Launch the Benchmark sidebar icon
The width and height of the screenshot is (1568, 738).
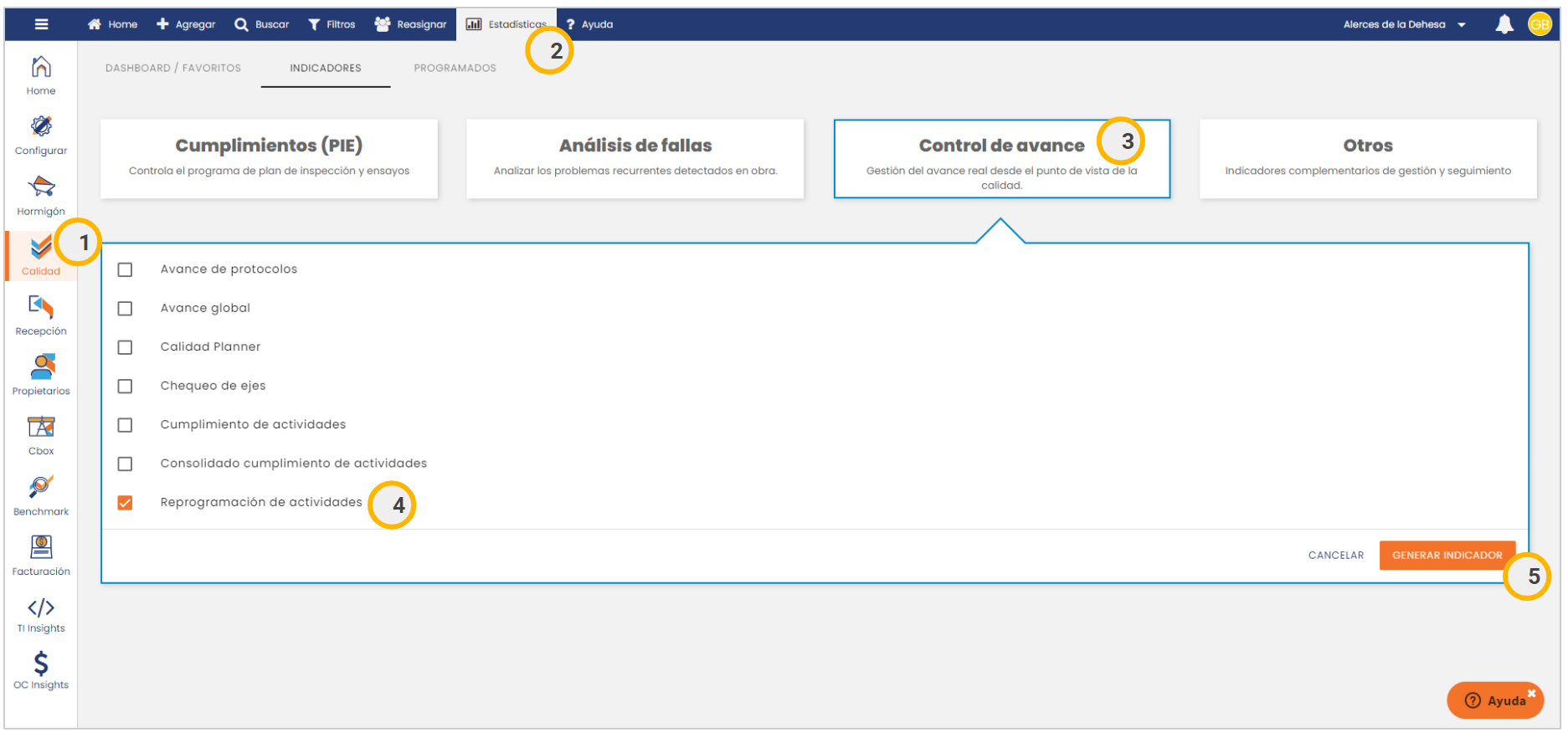[x=41, y=487]
